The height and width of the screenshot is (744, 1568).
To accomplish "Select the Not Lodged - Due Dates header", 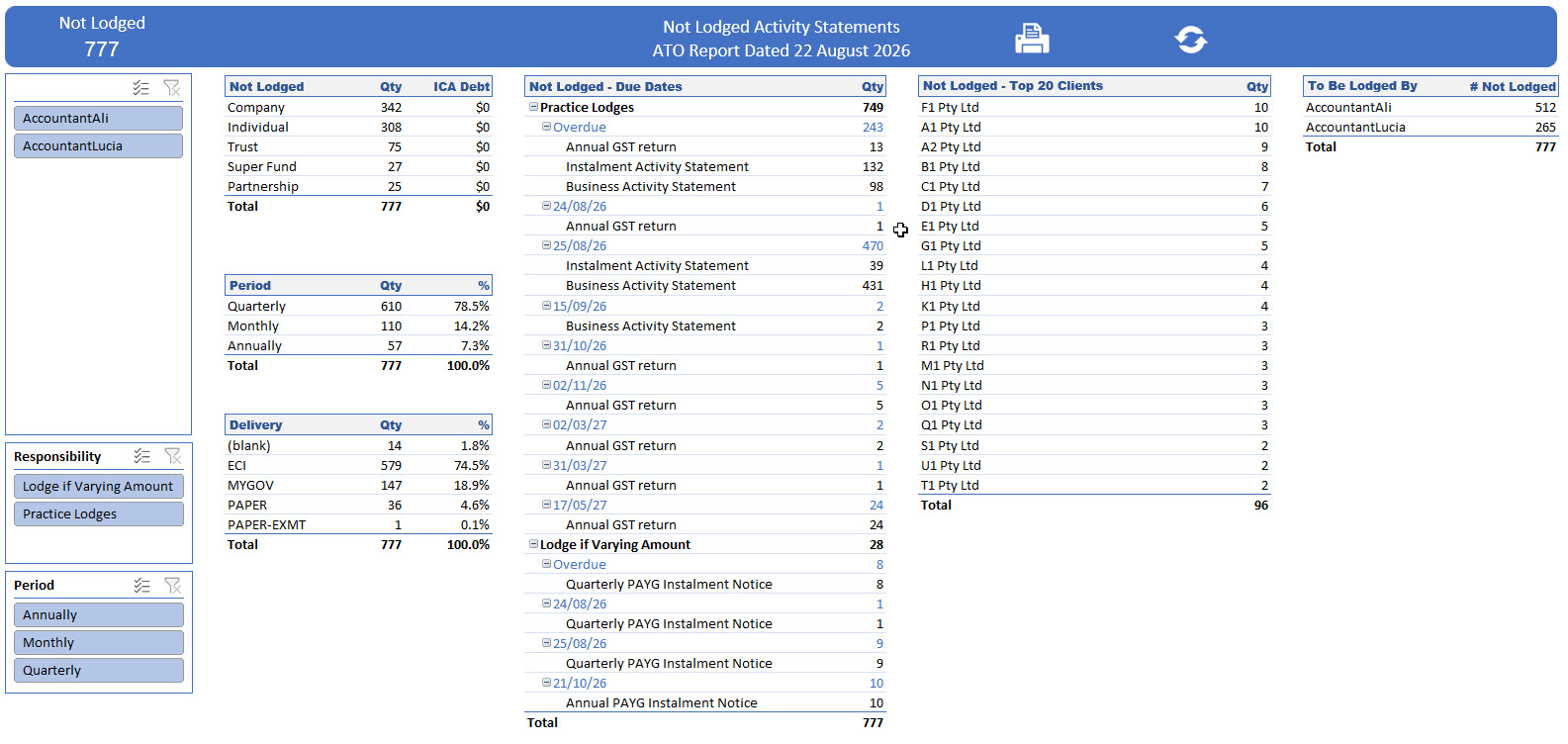I will tap(605, 86).
